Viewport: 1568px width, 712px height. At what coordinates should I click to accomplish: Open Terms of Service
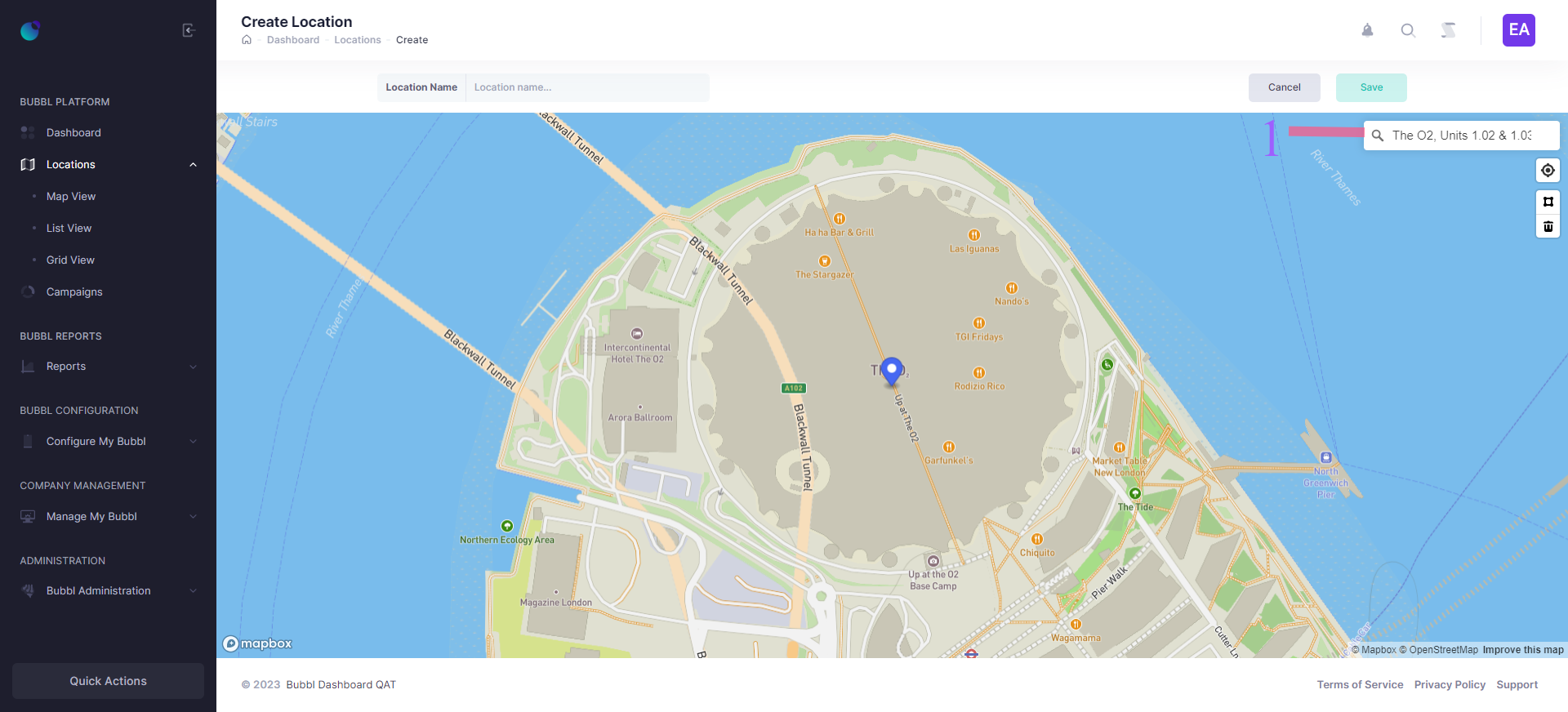(x=1360, y=685)
